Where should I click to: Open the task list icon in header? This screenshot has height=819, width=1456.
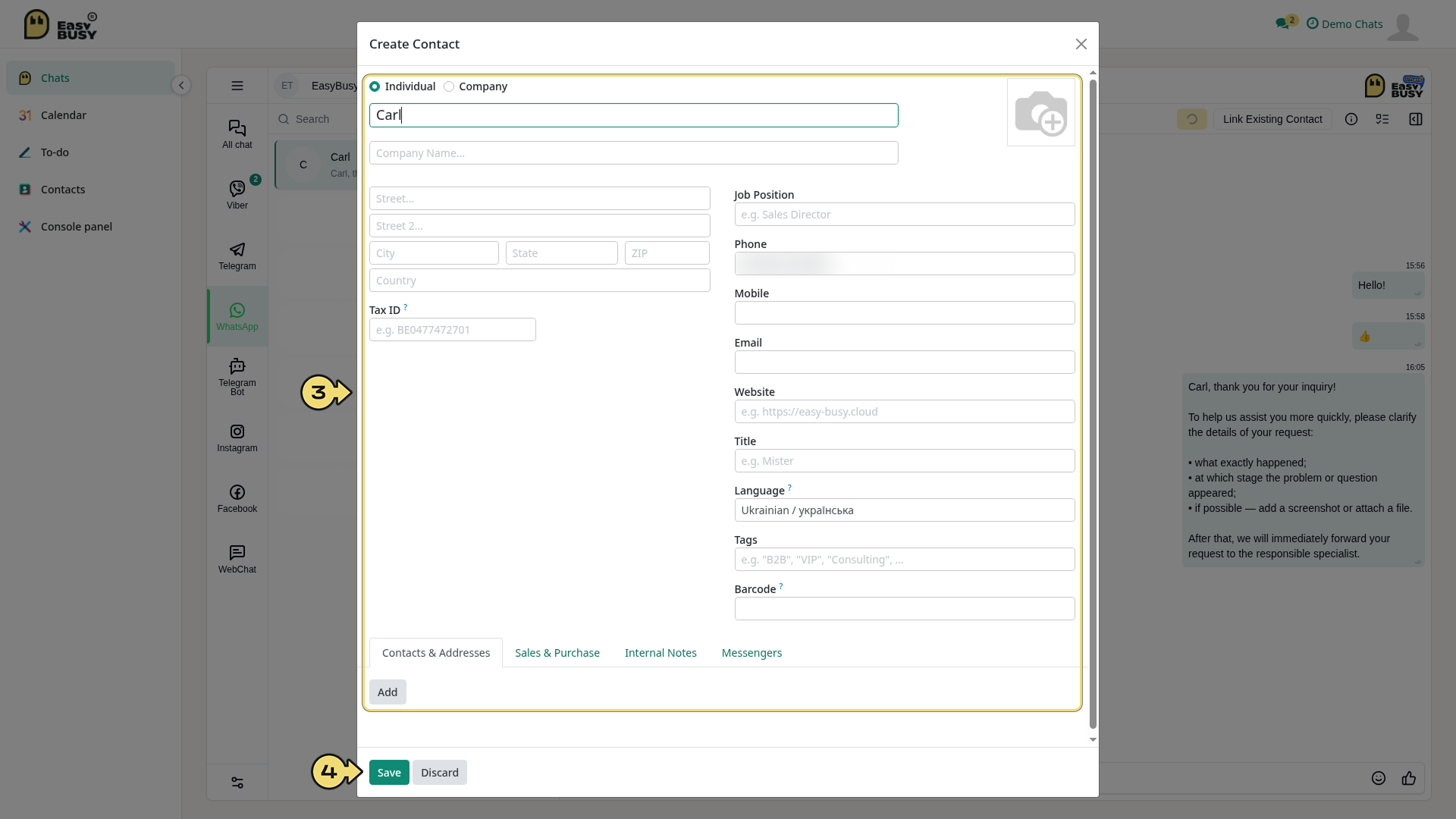pyautogui.click(x=1382, y=119)
